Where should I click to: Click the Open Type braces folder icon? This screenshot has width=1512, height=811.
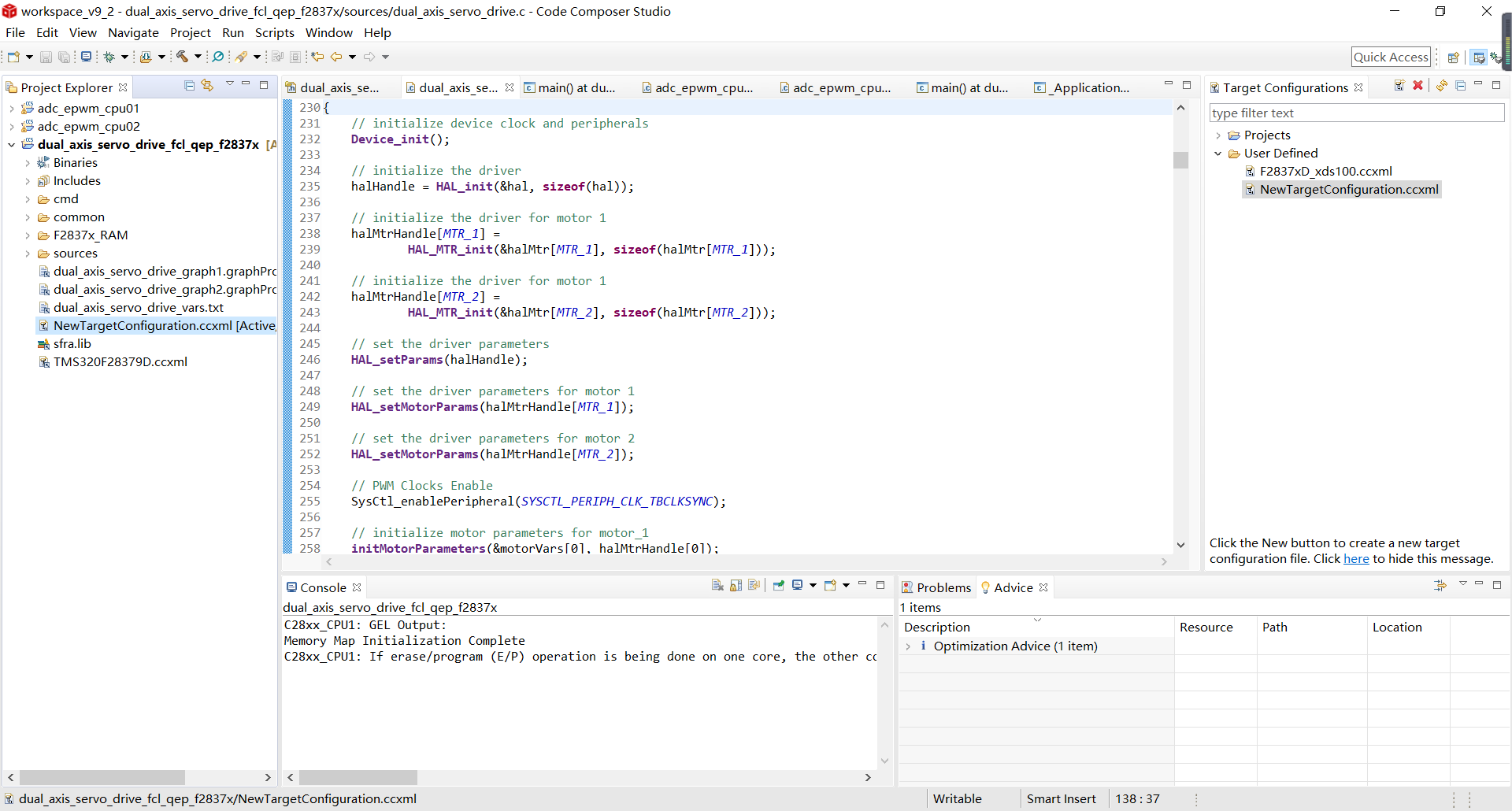click(146, 57)
